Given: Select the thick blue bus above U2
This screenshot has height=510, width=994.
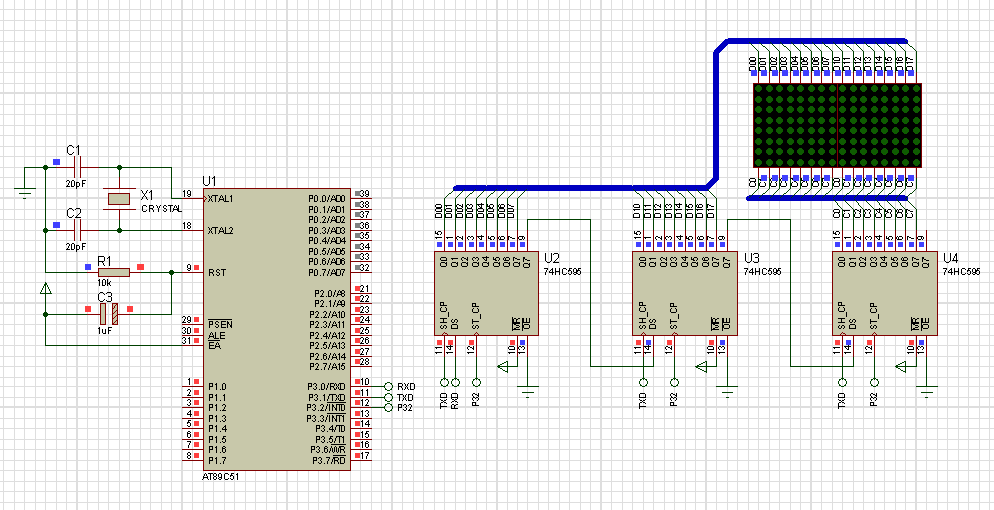Looking at the screenshot, I should coord(580,187).
